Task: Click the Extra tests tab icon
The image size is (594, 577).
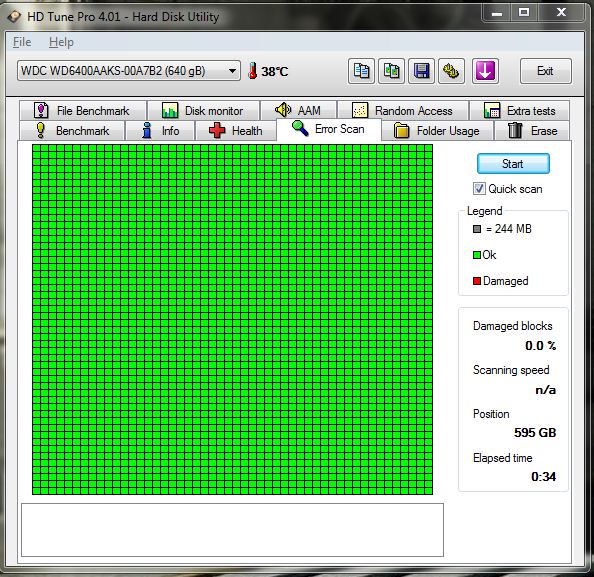Action: [492, 110]
